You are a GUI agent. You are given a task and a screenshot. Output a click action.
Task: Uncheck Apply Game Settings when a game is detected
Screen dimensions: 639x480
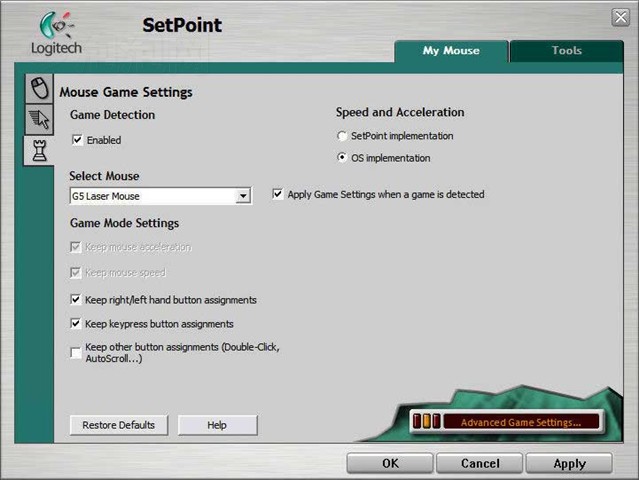(278, 194)
